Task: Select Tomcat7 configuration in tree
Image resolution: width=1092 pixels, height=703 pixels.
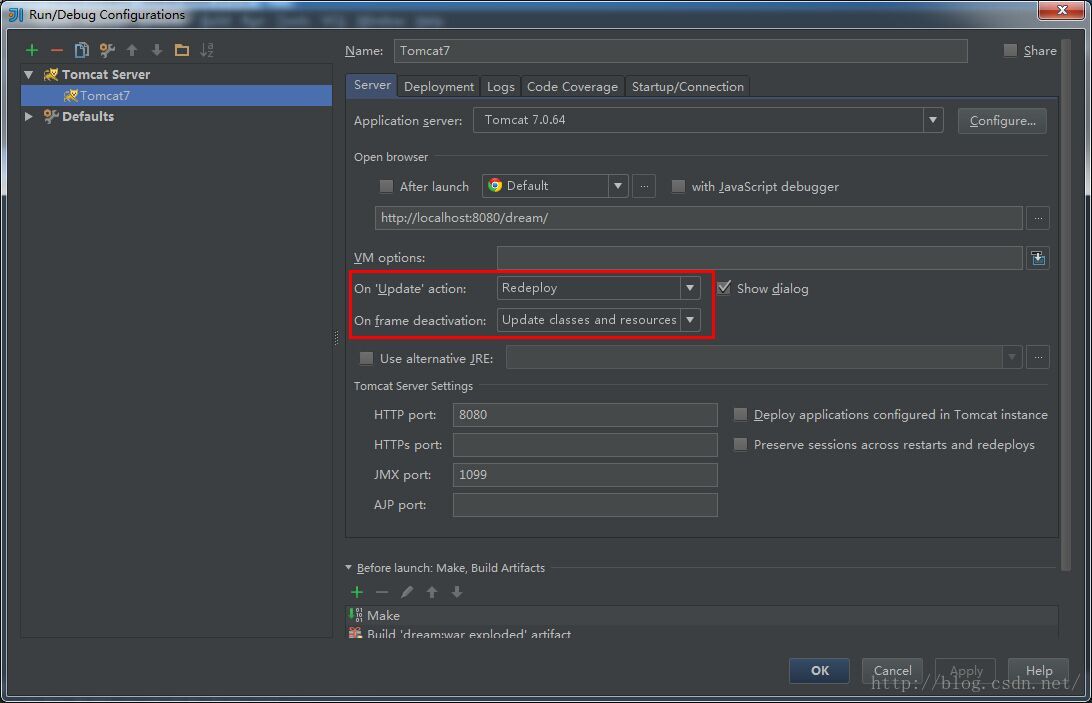Action: (176, 95)
